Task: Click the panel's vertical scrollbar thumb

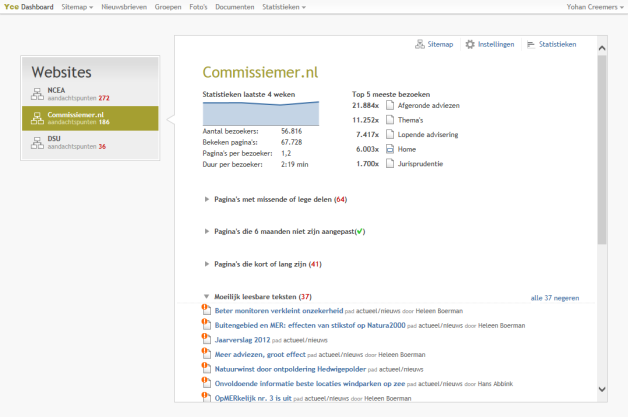Action: [602, 150]
